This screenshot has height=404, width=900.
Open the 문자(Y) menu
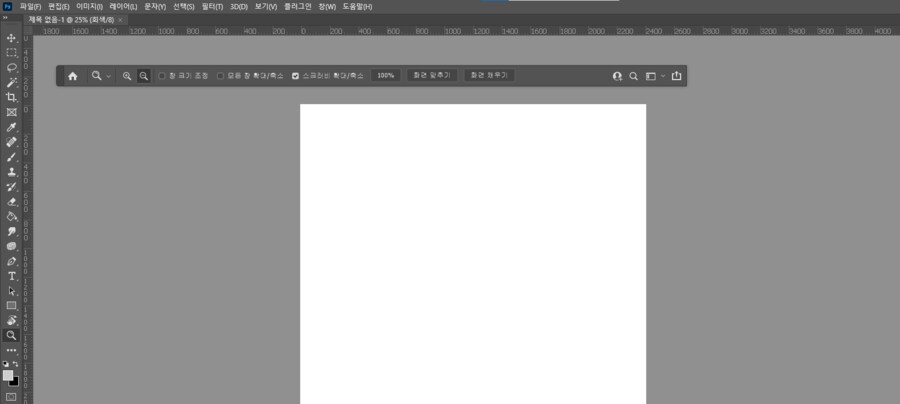pos(154,7)
